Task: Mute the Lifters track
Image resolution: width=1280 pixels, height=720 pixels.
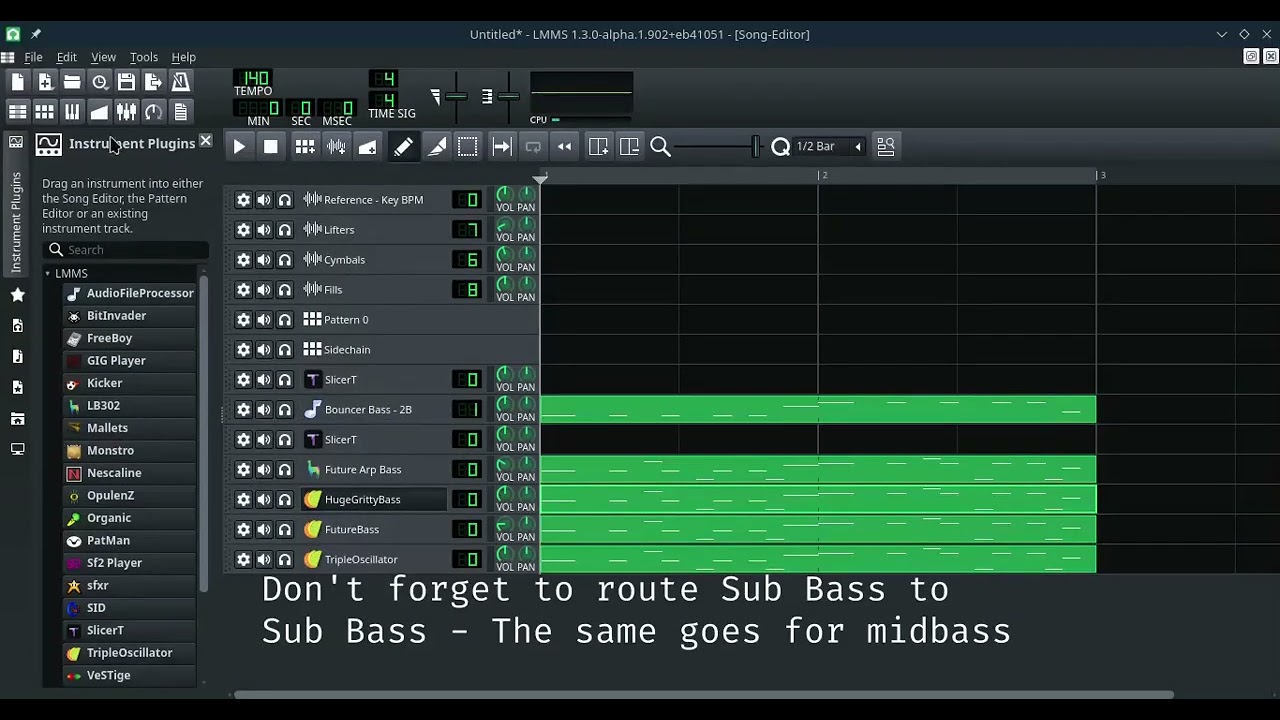Action: pos(264,230)
